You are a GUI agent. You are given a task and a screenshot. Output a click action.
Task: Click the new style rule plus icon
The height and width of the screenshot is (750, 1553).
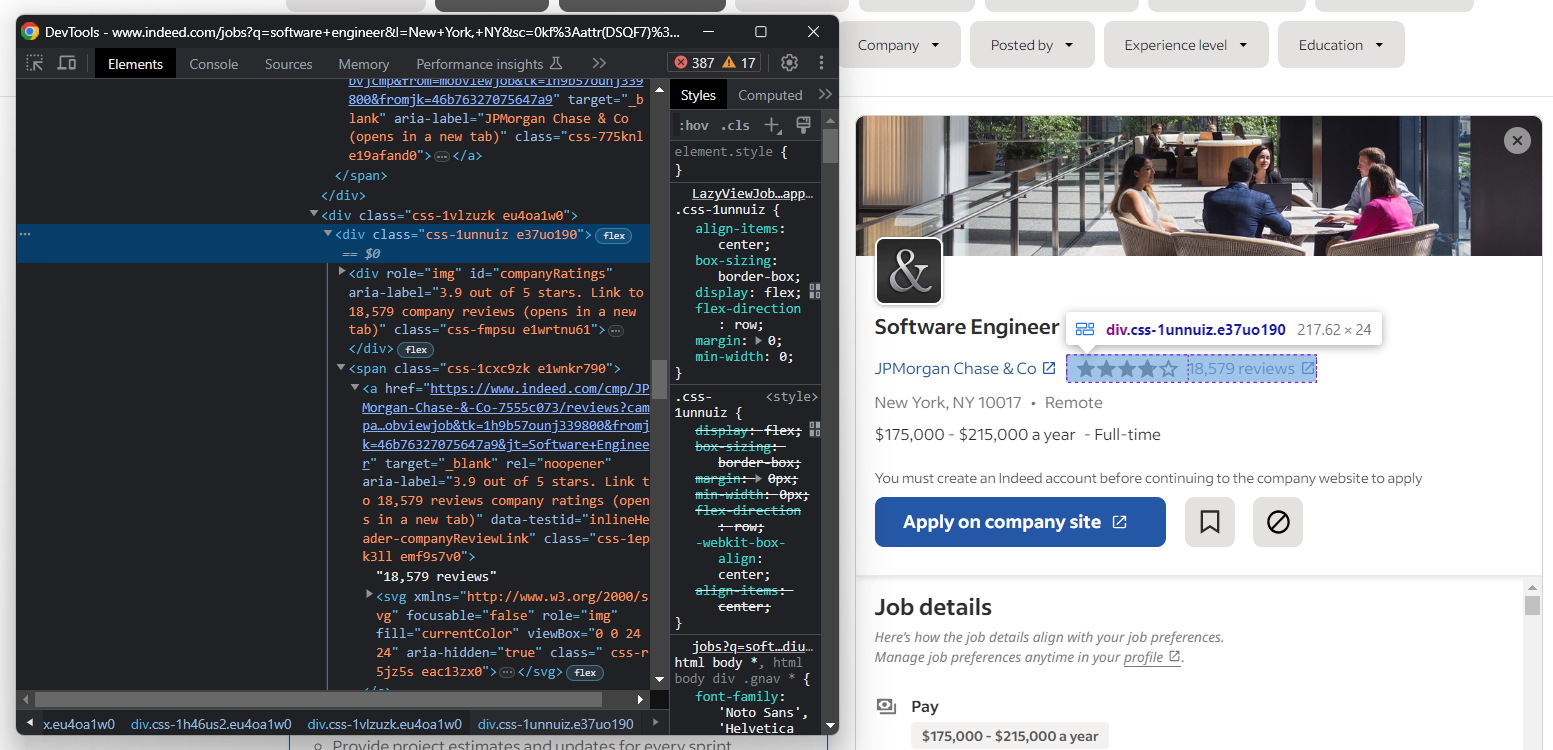point(771,125)
